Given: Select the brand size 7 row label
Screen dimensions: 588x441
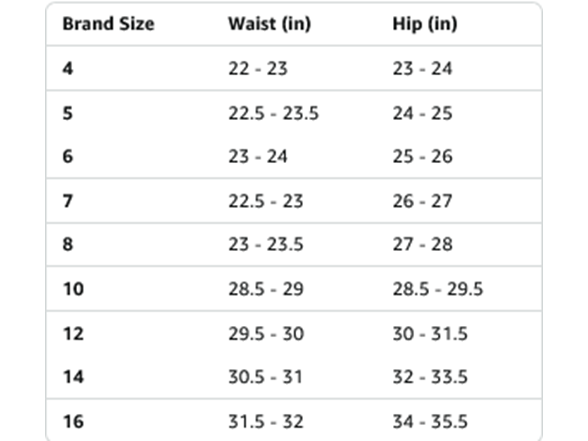Looking at the screenshot, I should pyautogui.click(x=68, y=201).
